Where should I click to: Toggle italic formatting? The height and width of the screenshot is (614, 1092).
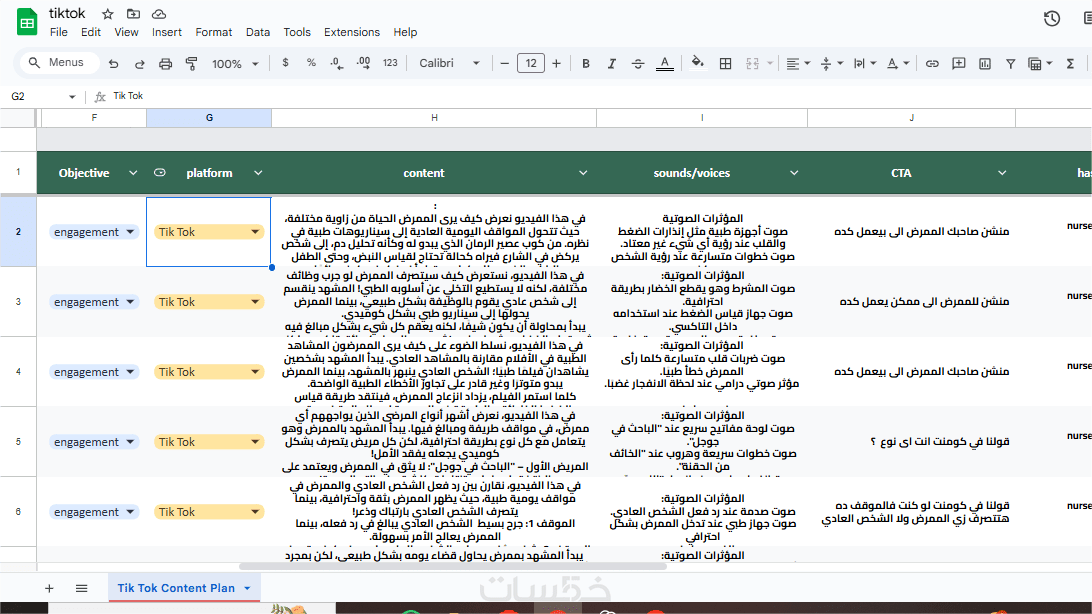[x=611, y=63]
